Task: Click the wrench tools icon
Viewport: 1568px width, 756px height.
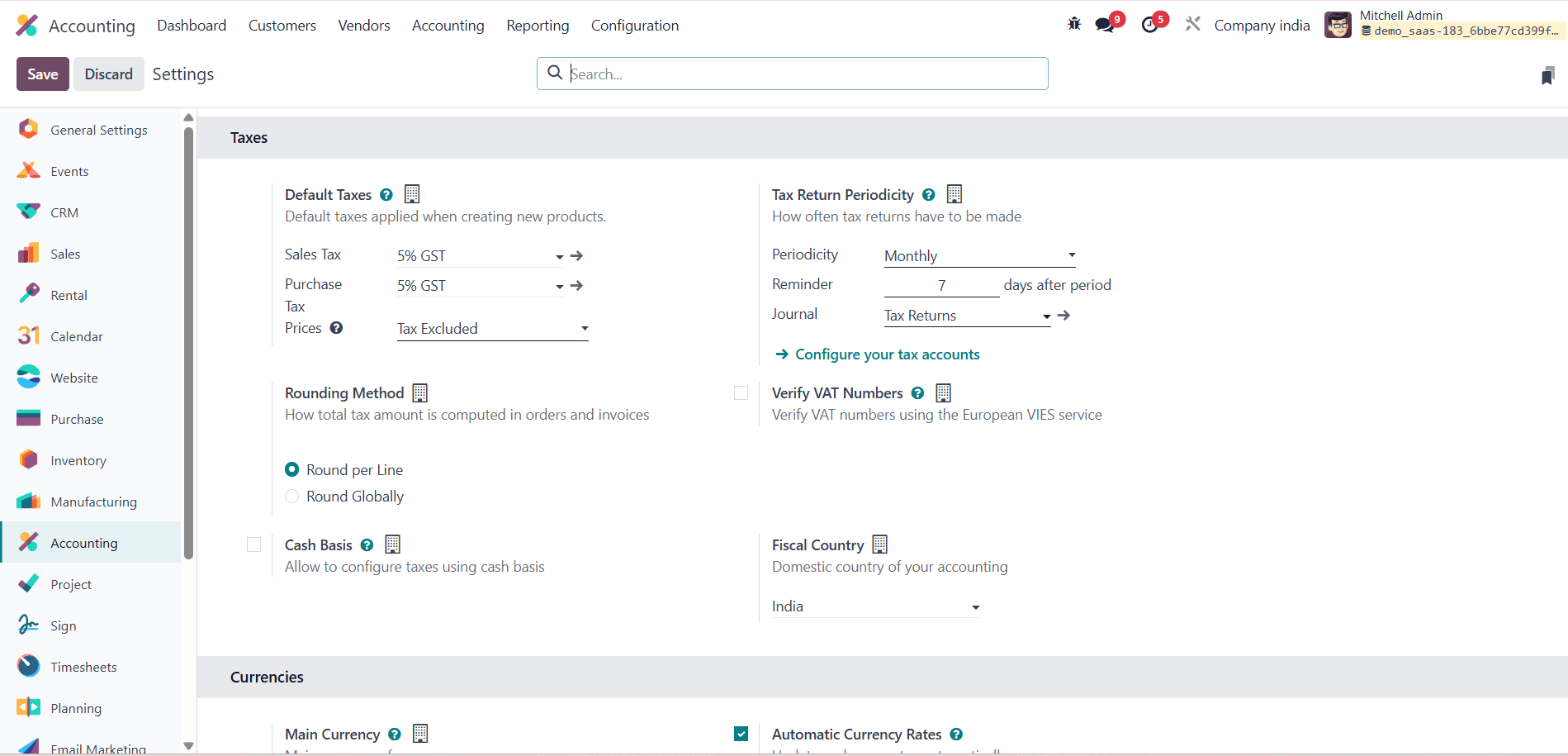Action: pos(1192,24)
